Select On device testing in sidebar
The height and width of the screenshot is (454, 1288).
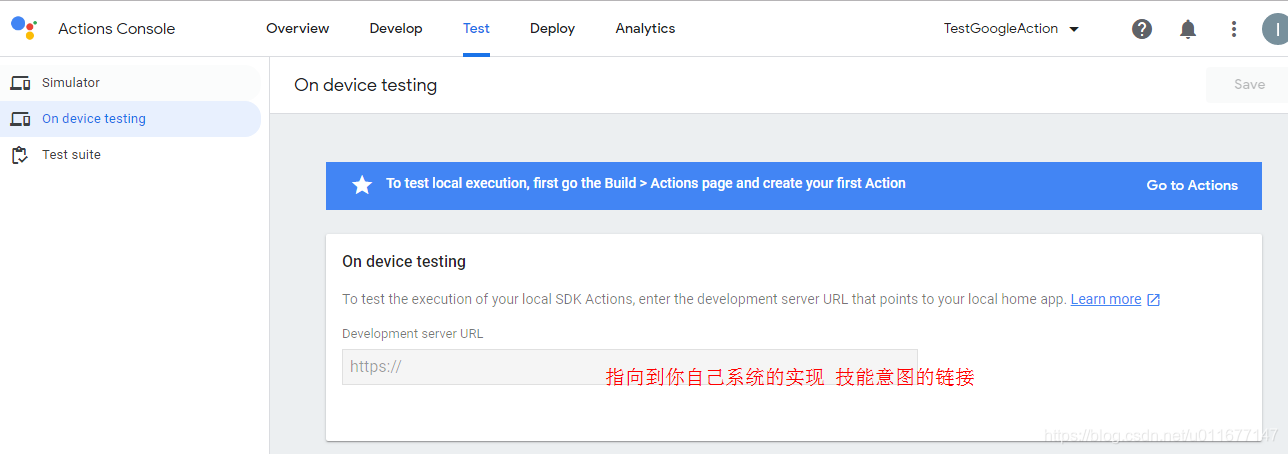tap(130, 119)
